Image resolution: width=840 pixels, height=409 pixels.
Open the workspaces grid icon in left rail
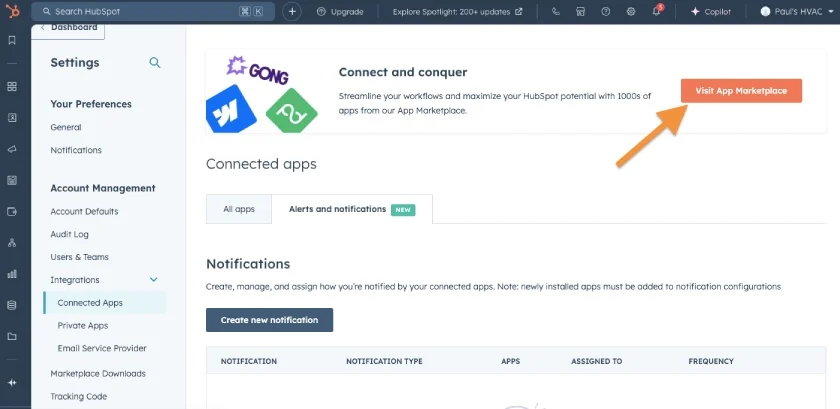pyautogui.click(x=12, y=86)
